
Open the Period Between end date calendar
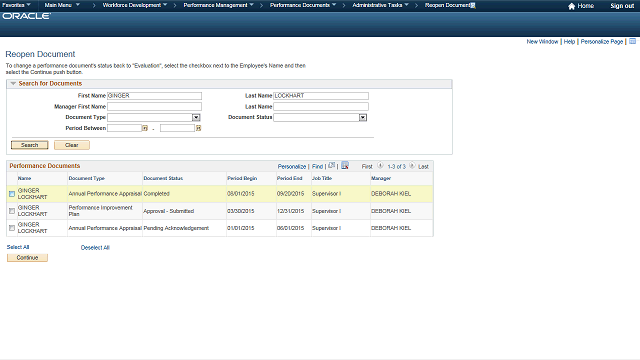coord(198,128)
